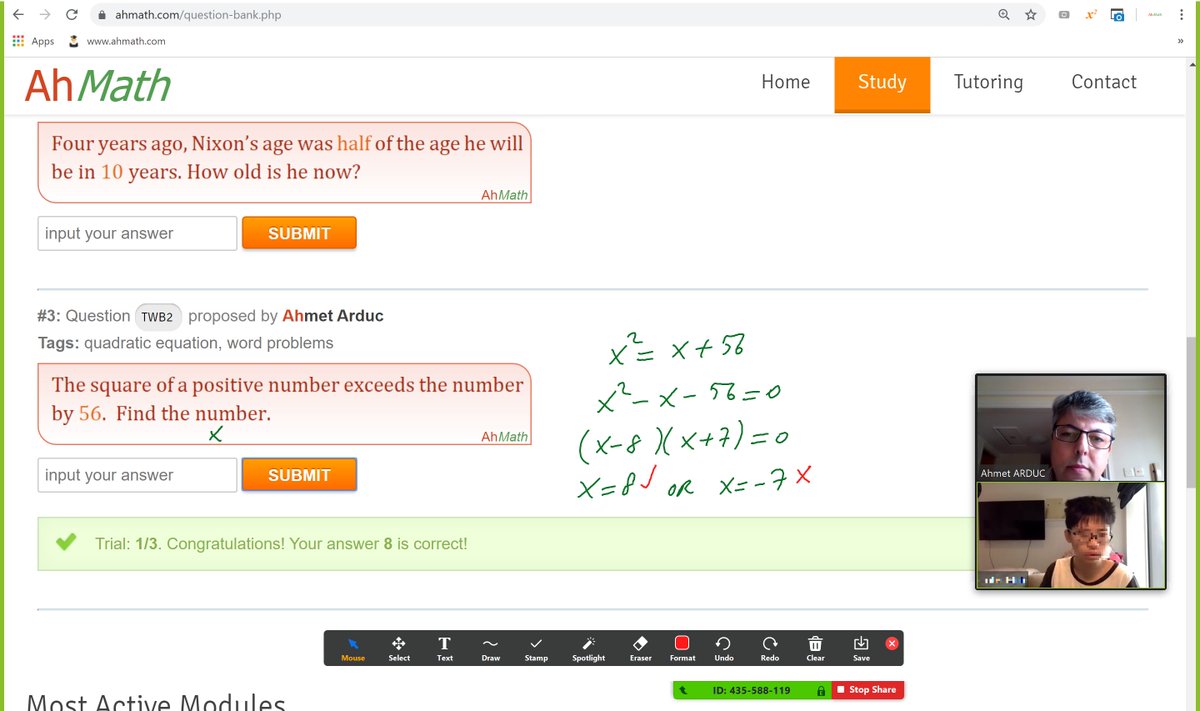Bookmark this page with the star
The width and height of the screenshot is (1200, 711).
click(1031, 15)
